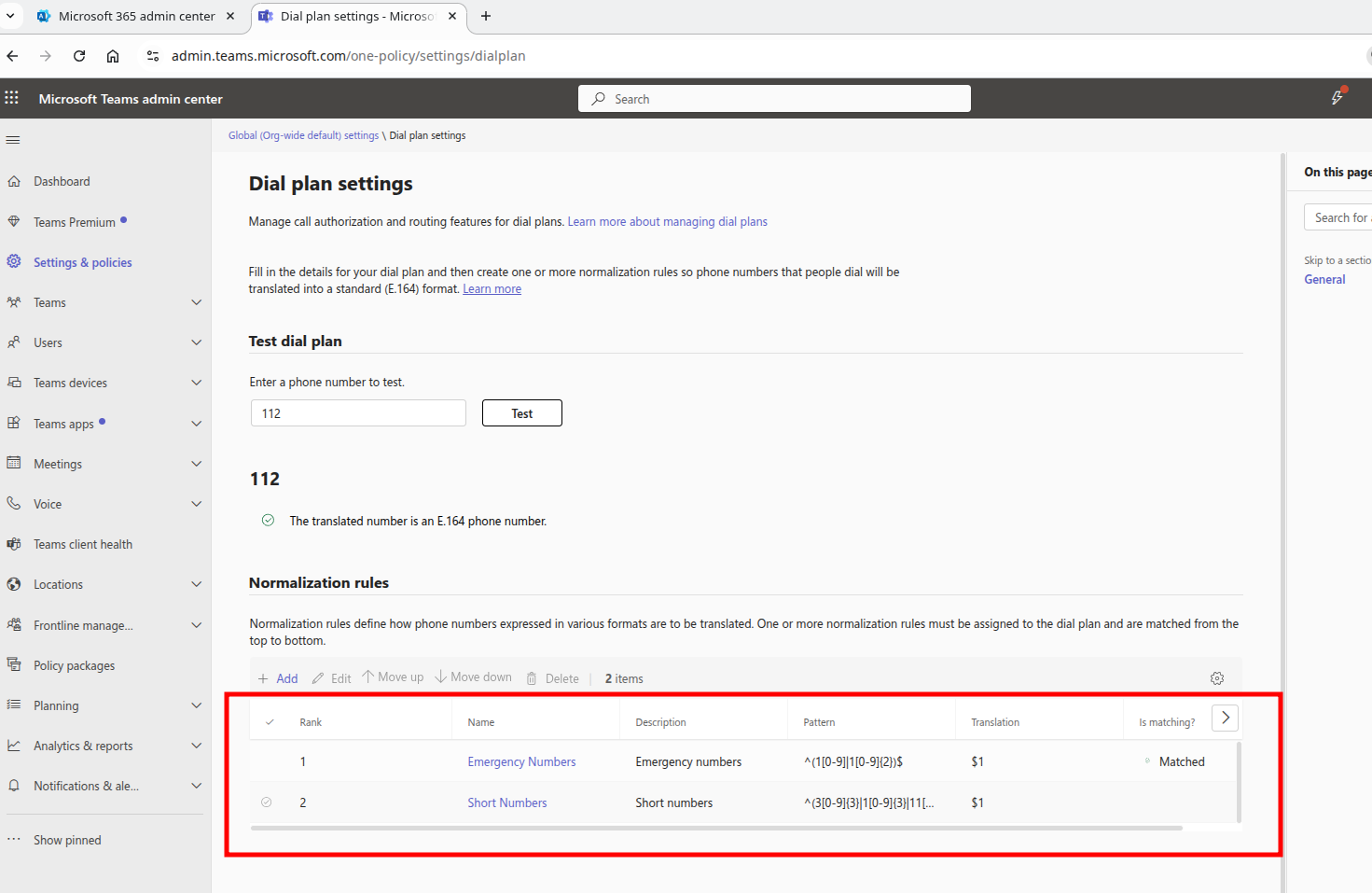This screenshot has height=893, width=1372.
Task: Open Settings & policies menu item
Action: click(x=82, y=262)
